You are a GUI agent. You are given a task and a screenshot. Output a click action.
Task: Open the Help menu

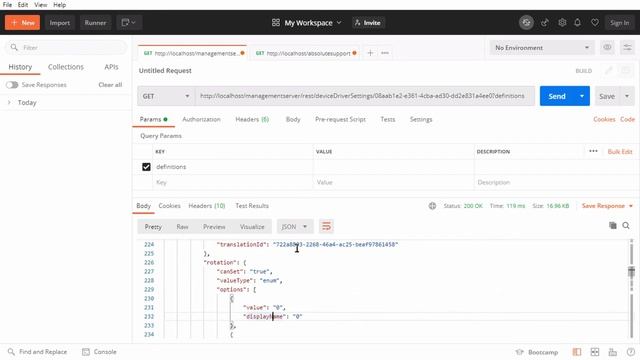(x=60, y=4)
